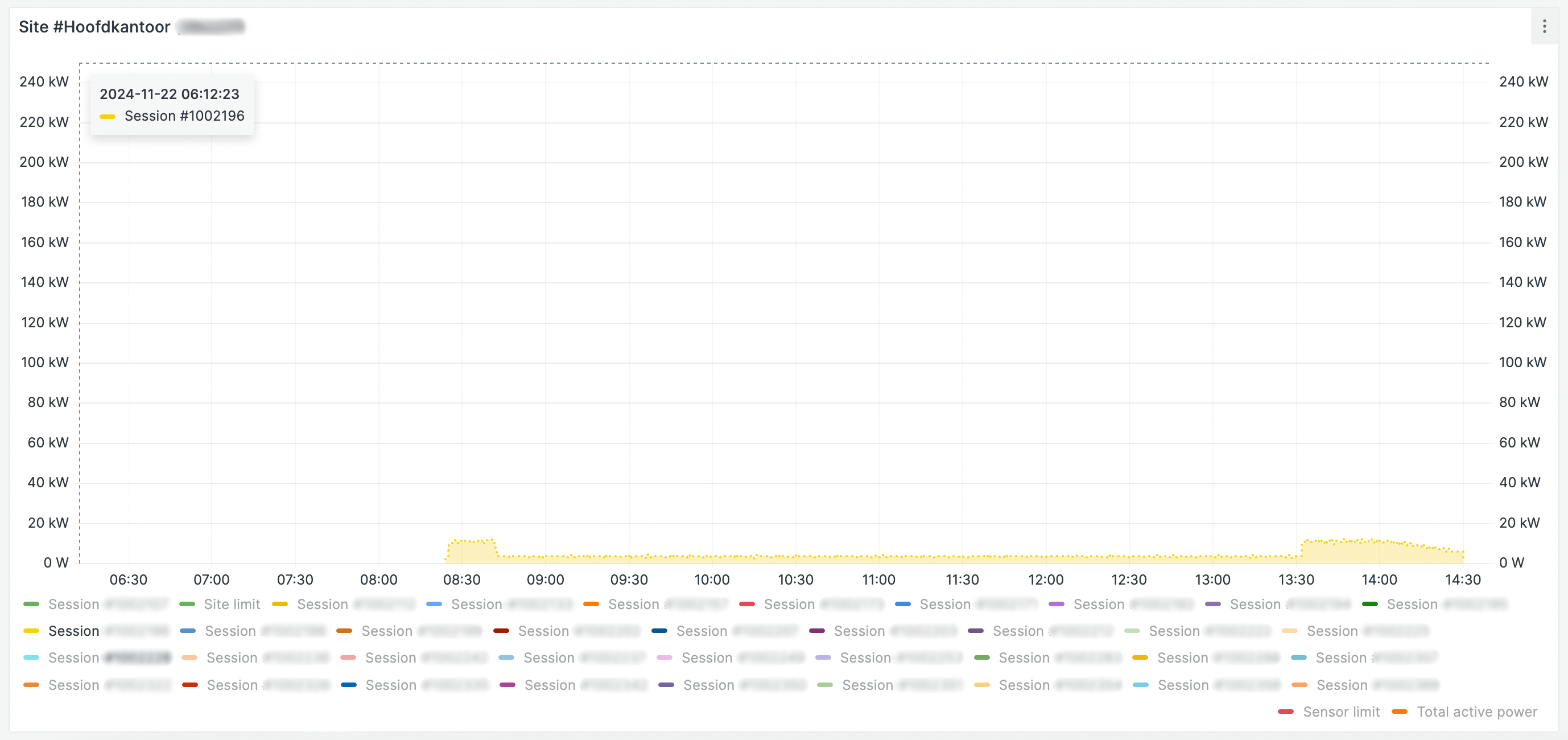Click the first legend entry's Session label

(73, 604)
